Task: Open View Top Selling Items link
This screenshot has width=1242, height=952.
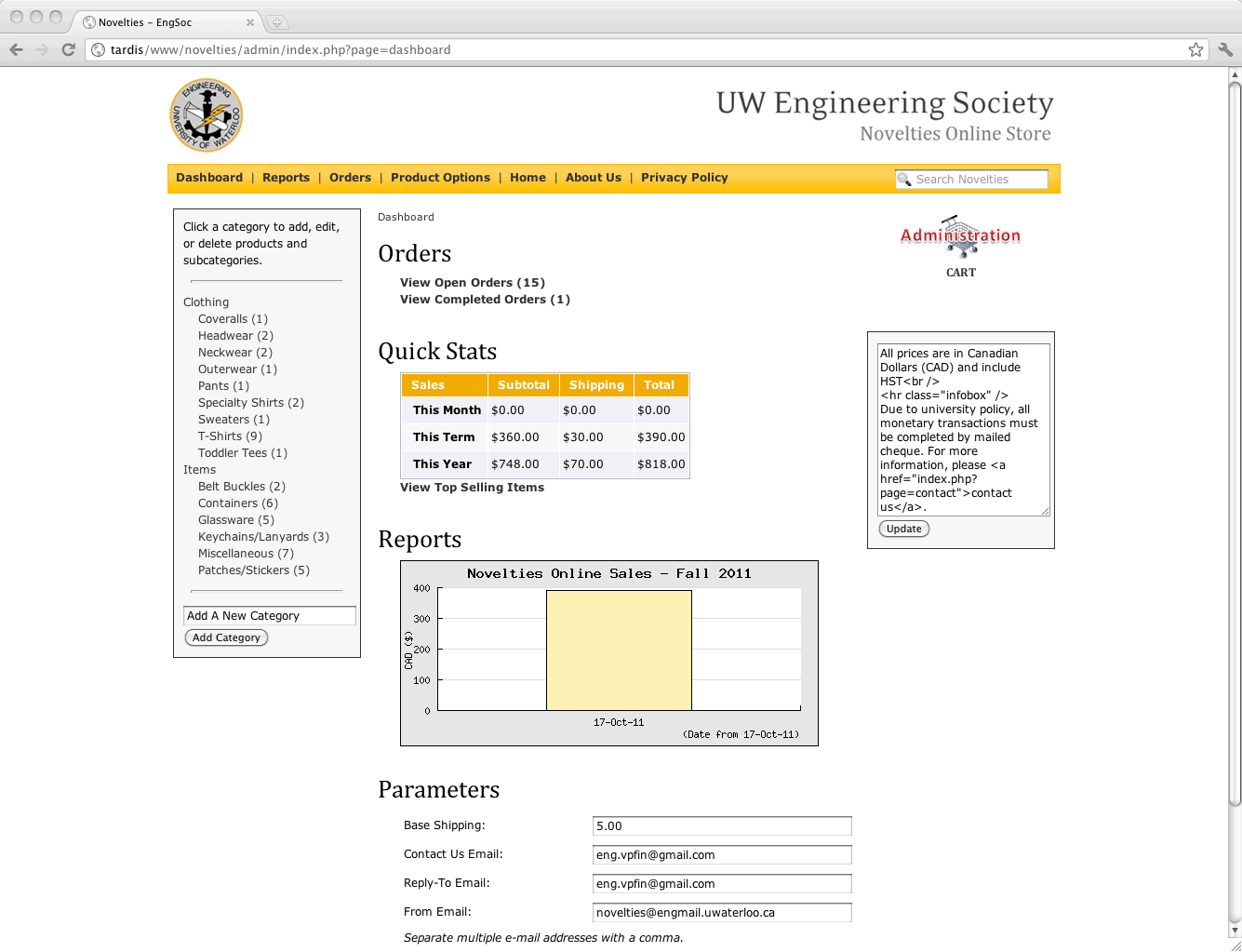Action: (472, 488)
